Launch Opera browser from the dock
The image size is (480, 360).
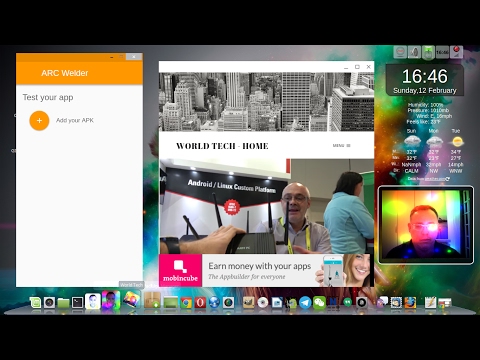click(200, 303)
